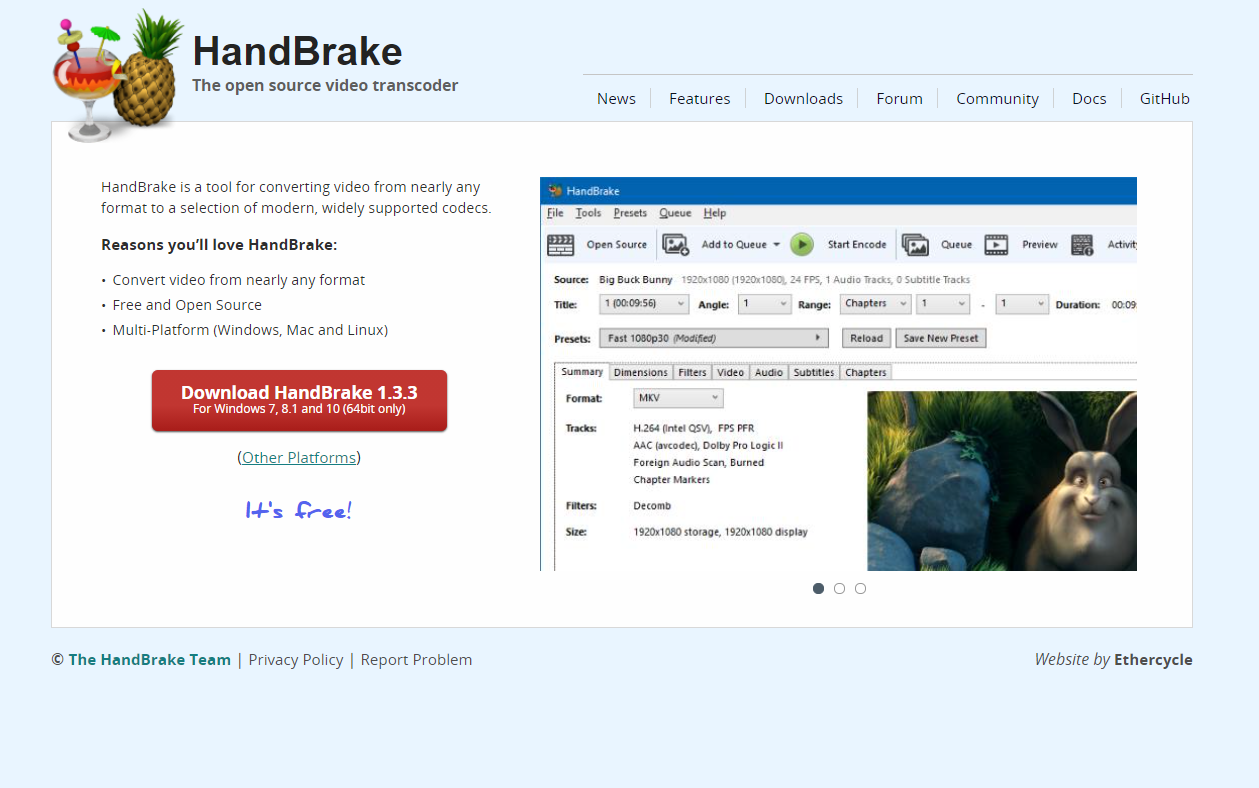
Task: Open the Features page
Action: click(x=699, y=98)
